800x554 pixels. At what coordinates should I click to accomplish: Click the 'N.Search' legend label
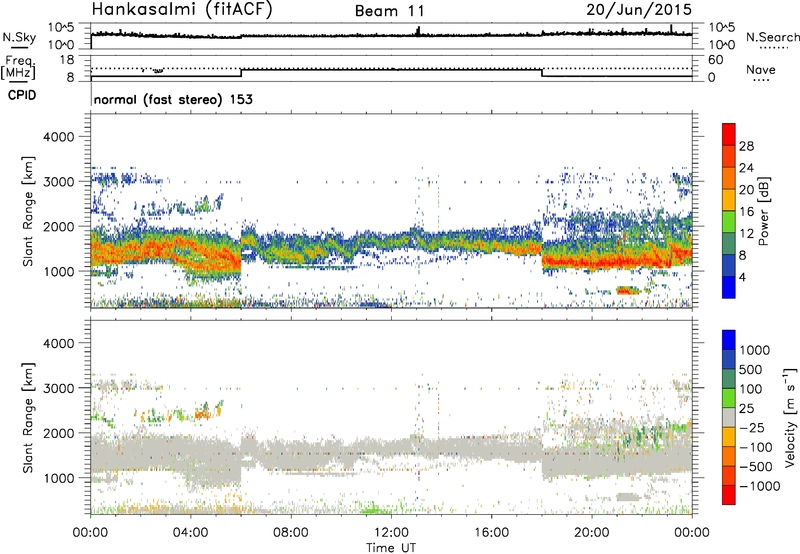773,37
